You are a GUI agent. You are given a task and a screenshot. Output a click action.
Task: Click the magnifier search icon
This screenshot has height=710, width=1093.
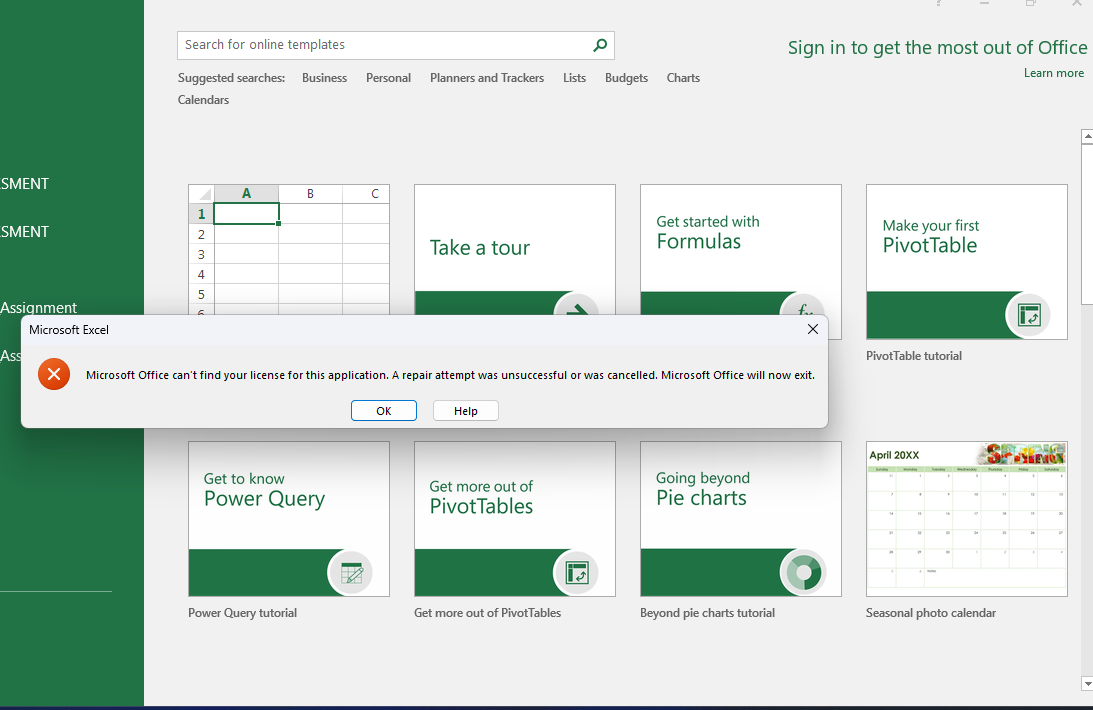pos(599,45)
